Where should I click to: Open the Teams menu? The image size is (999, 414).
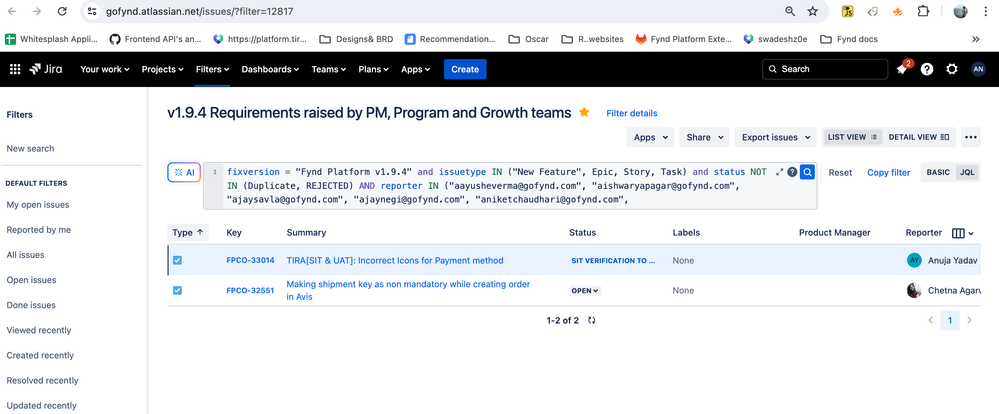pyautogui.click(x=329, y=69)
